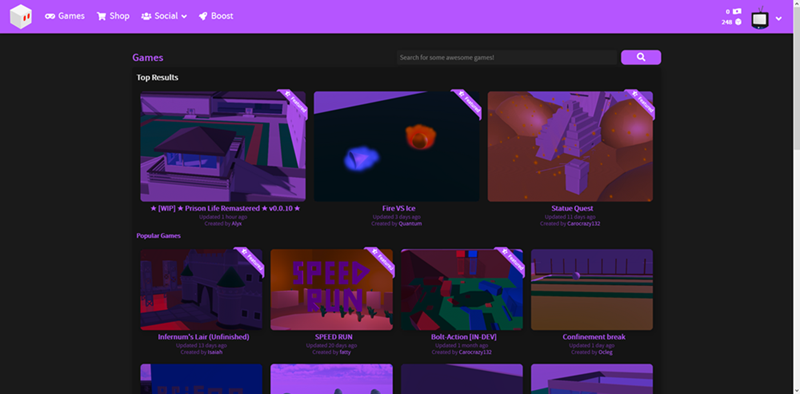800x394 pixels.
Task: Click the Top Results heading
Action: [x=157, y=78]
